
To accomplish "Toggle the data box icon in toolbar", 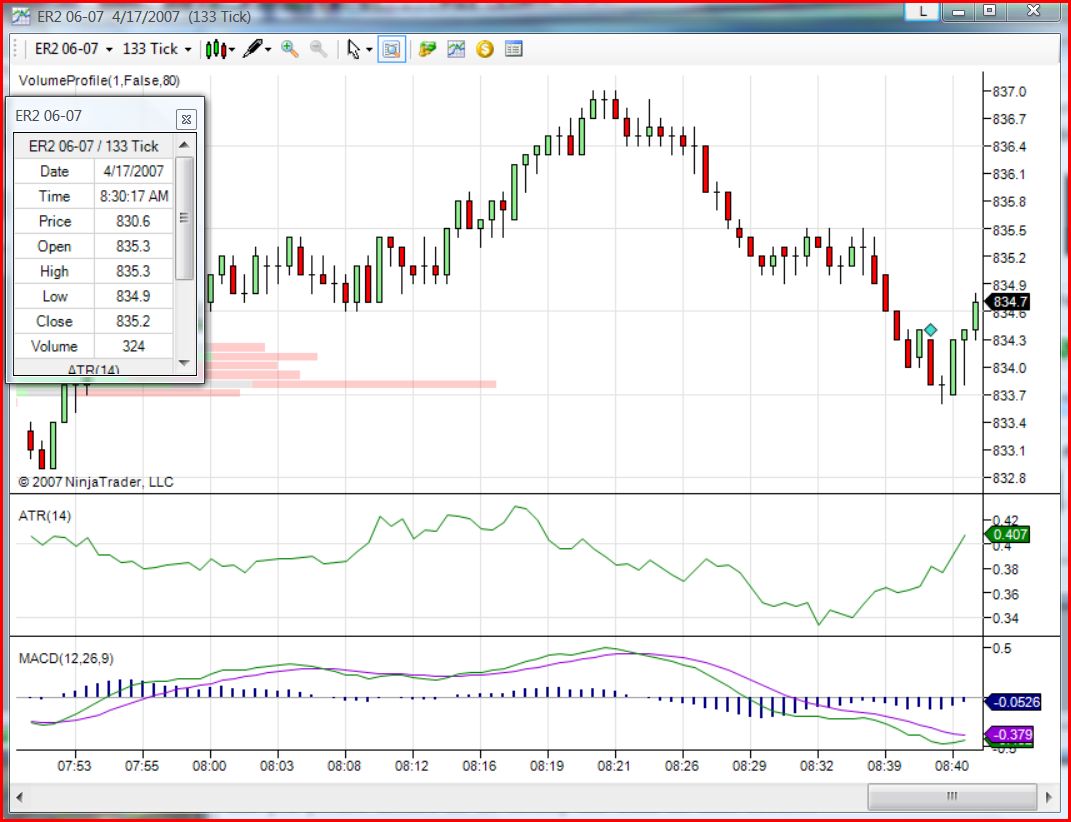I will pyautogui.click(x=391, y=49).
